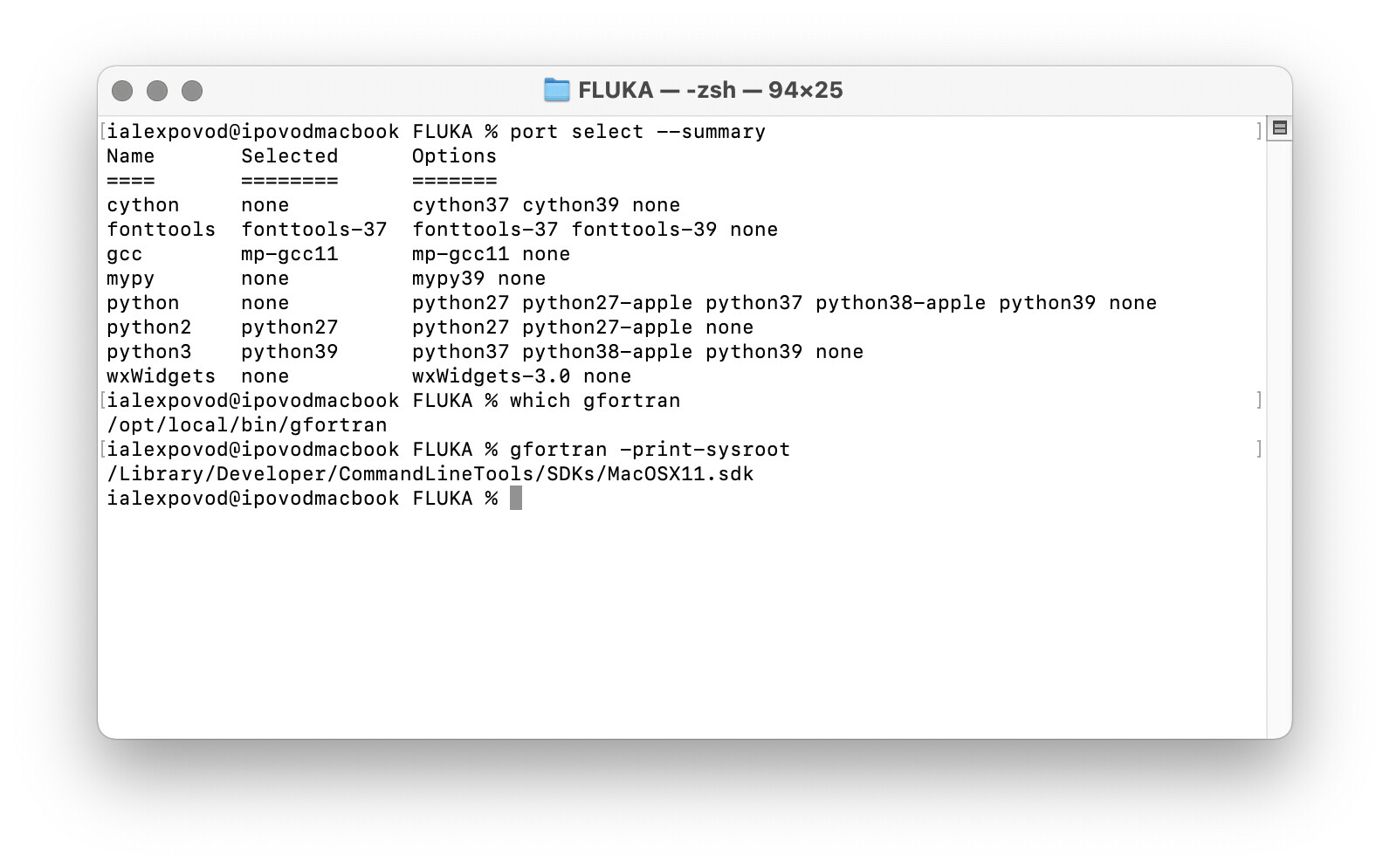Click 'wxWidgets-3.0' in the Options column
This screenshot has height=868, width=1390.
point(491,376)
